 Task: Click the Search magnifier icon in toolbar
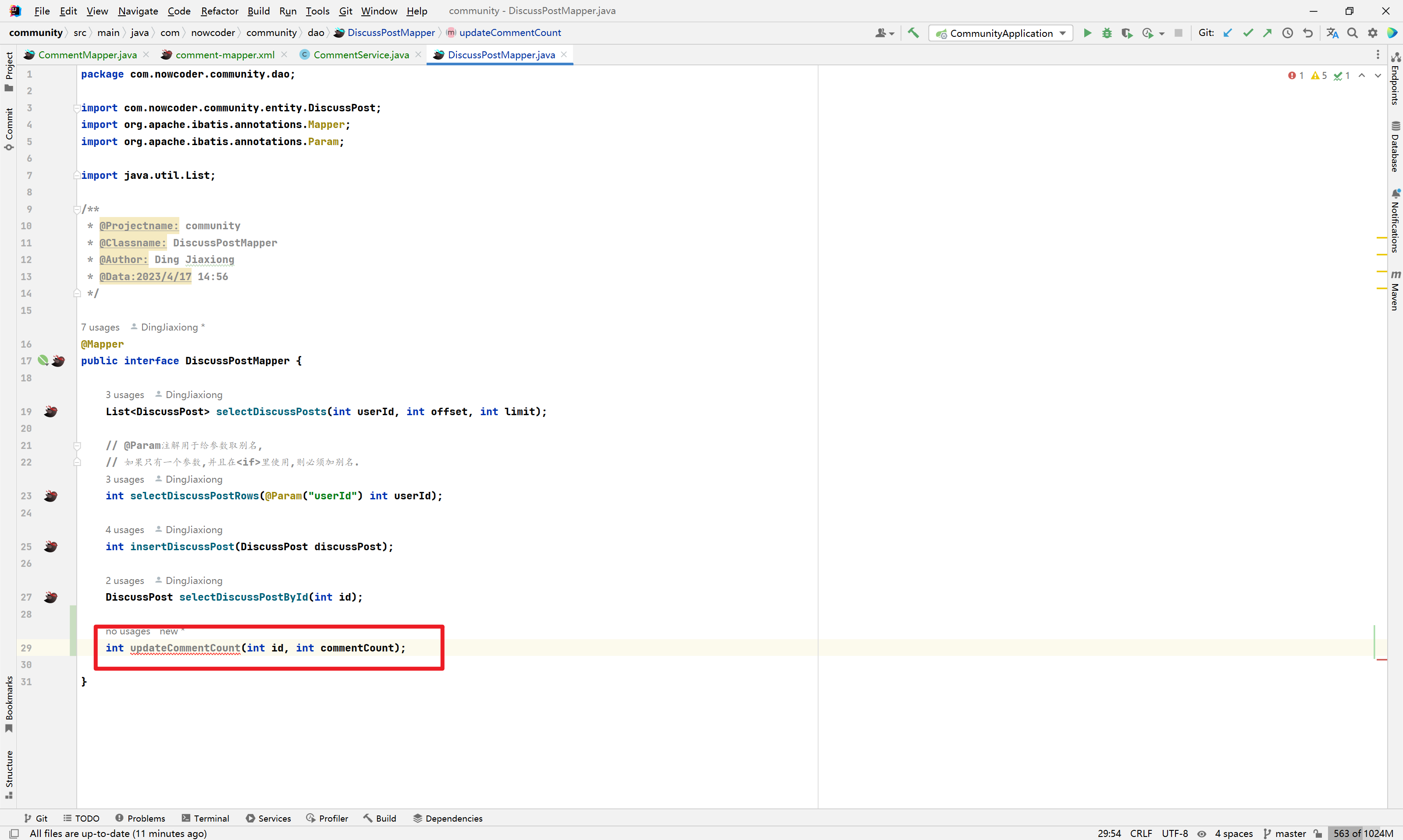1353,33
